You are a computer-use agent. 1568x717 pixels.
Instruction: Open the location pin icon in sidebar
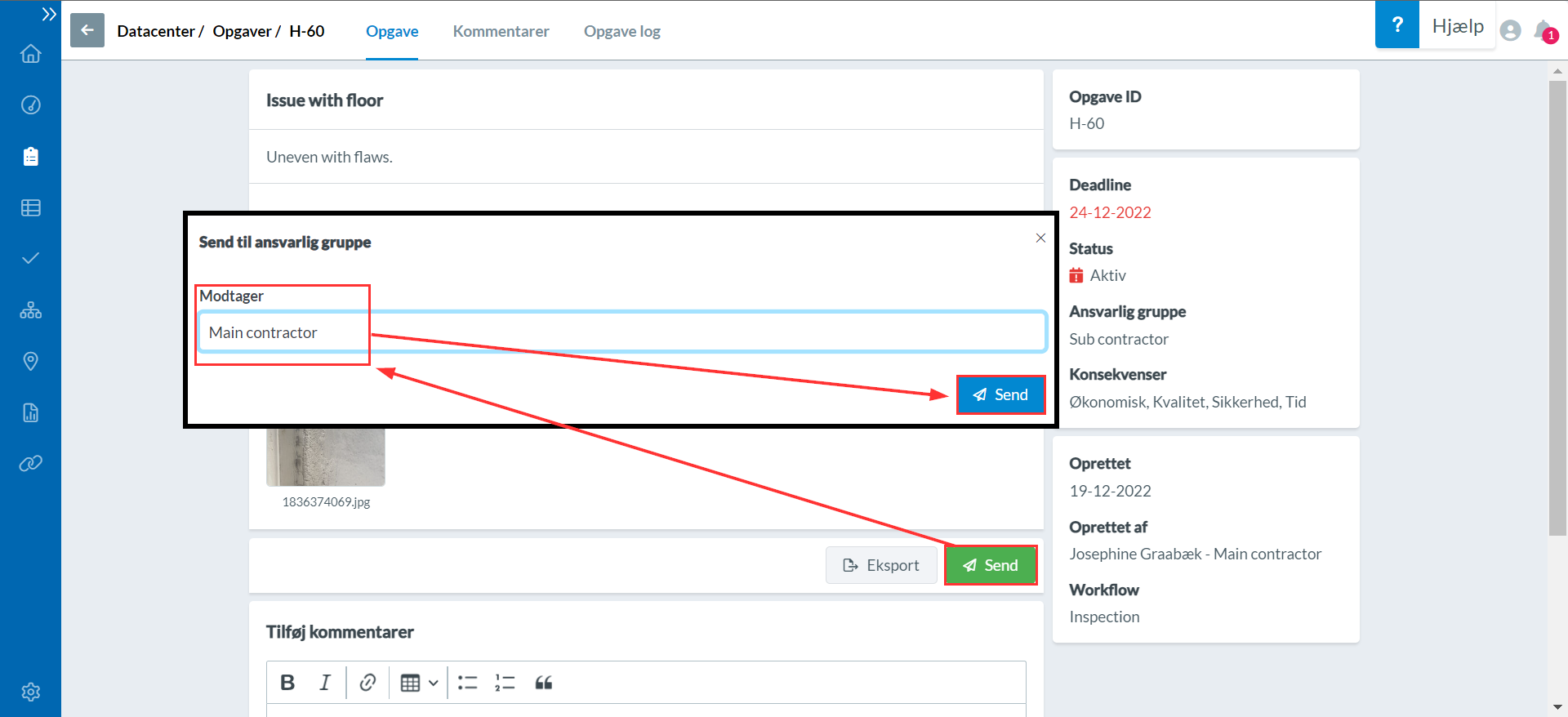(30, 361)
